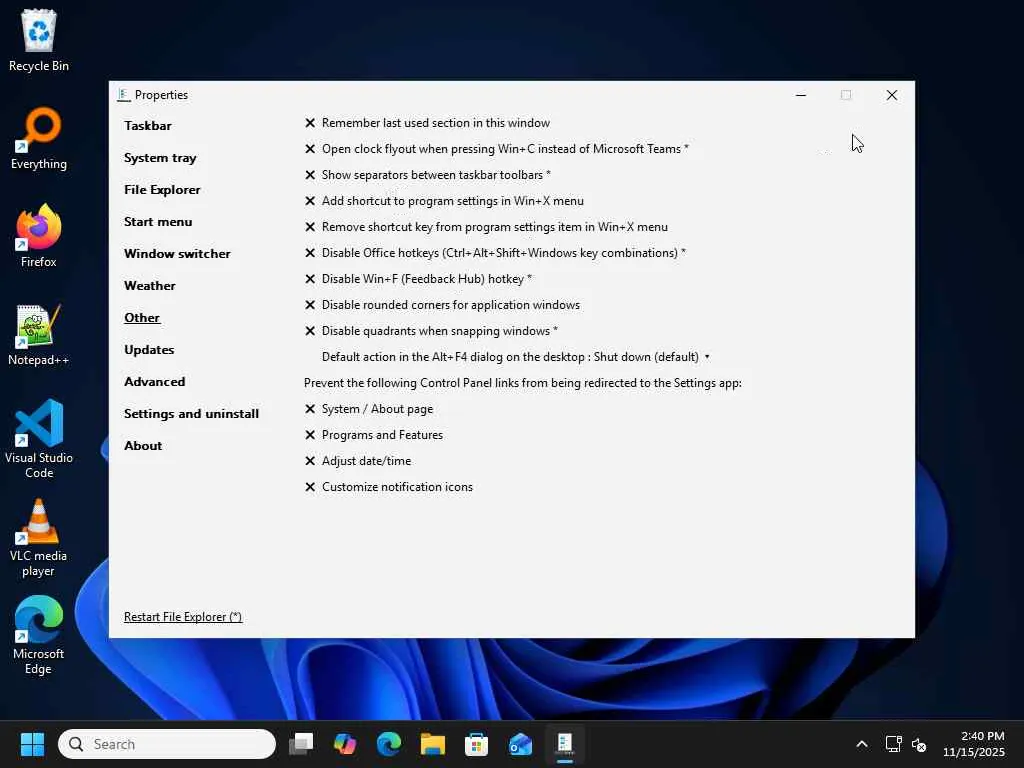Screen dimensions: 1024x768
Task: Select the Other section
Action: pyautogui.click(x=142, y=317)
